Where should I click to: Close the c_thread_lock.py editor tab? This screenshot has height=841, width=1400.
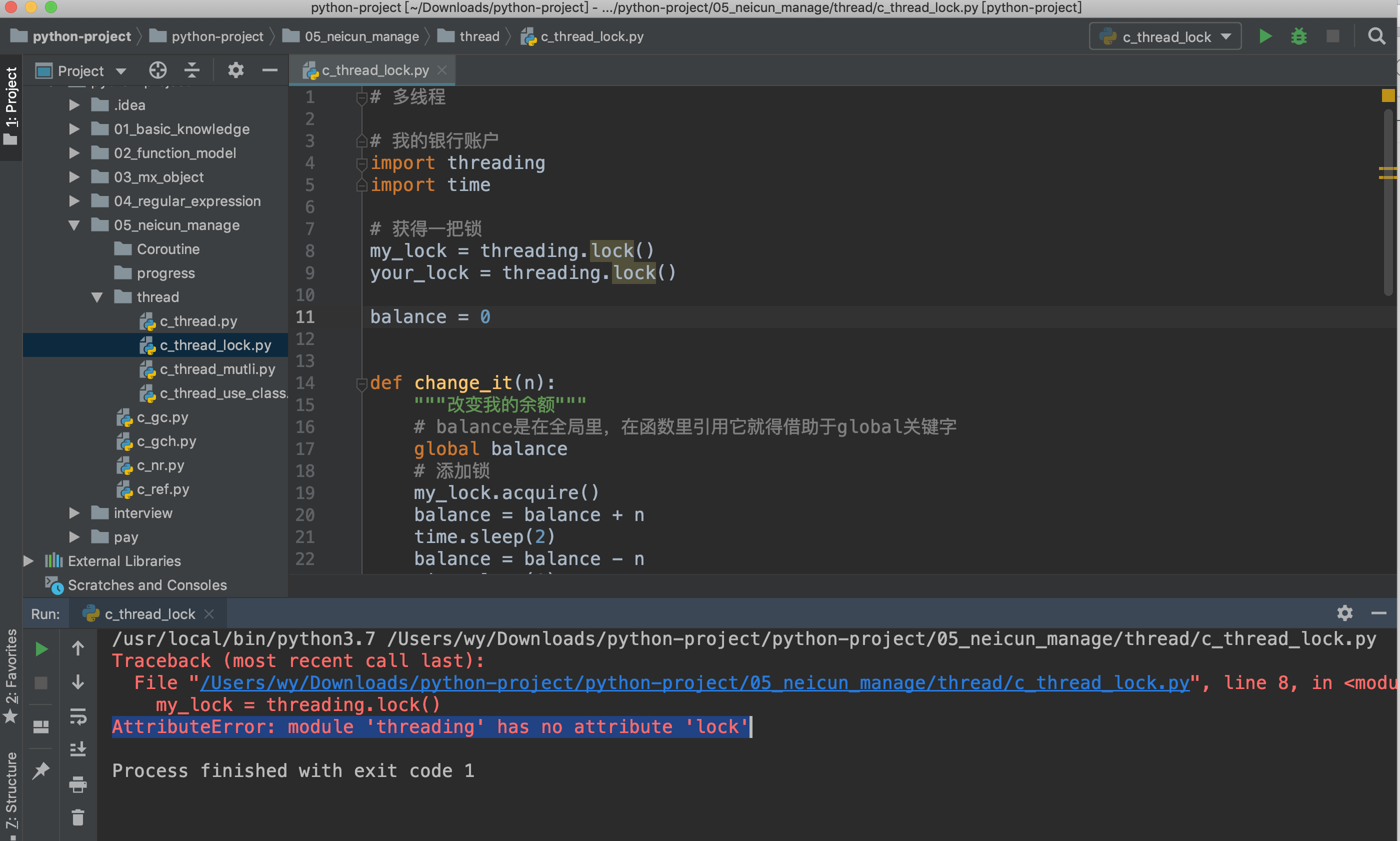click(442, 70)
